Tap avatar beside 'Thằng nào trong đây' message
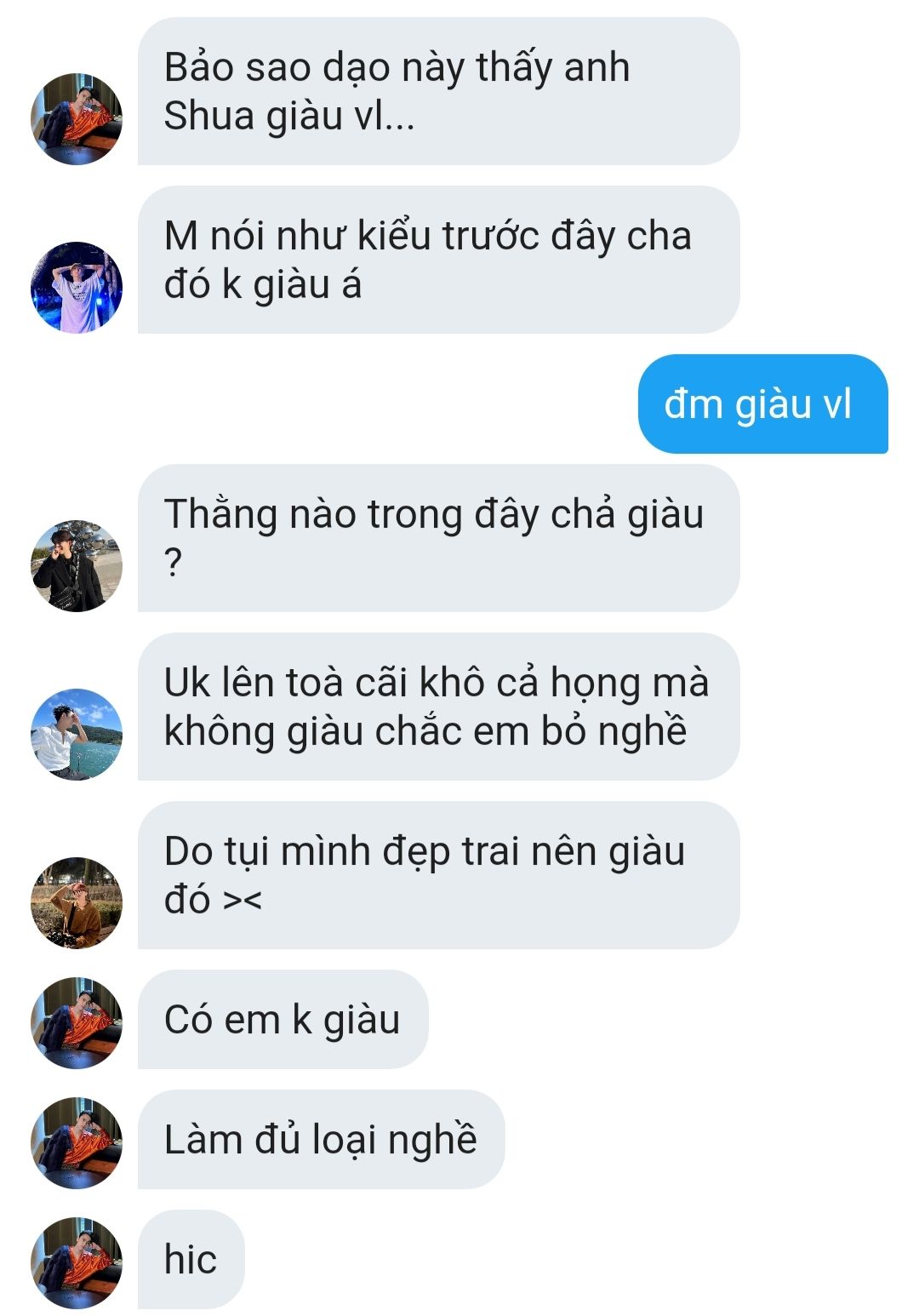Image resolution: width=919 pixels, height=1316 pixels. [x=77, y=566]
